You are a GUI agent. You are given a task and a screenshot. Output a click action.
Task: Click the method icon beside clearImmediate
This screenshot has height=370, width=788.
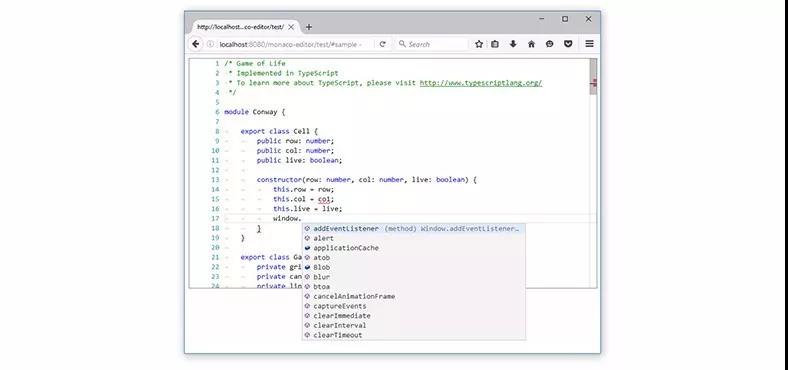pyautogui.click(x=308, y=316)
